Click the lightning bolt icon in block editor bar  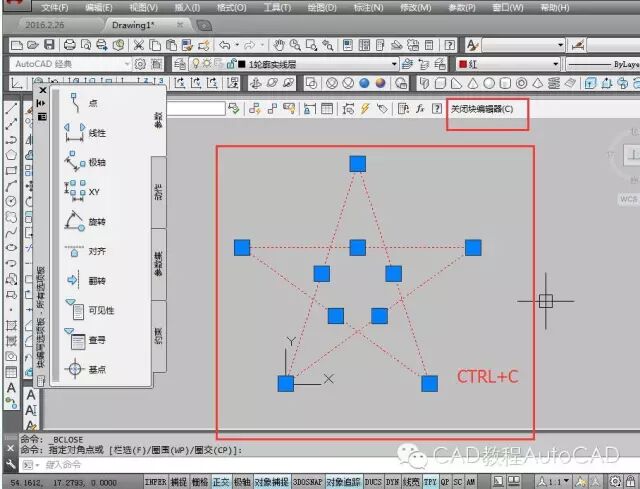click(x=365, y=109)
